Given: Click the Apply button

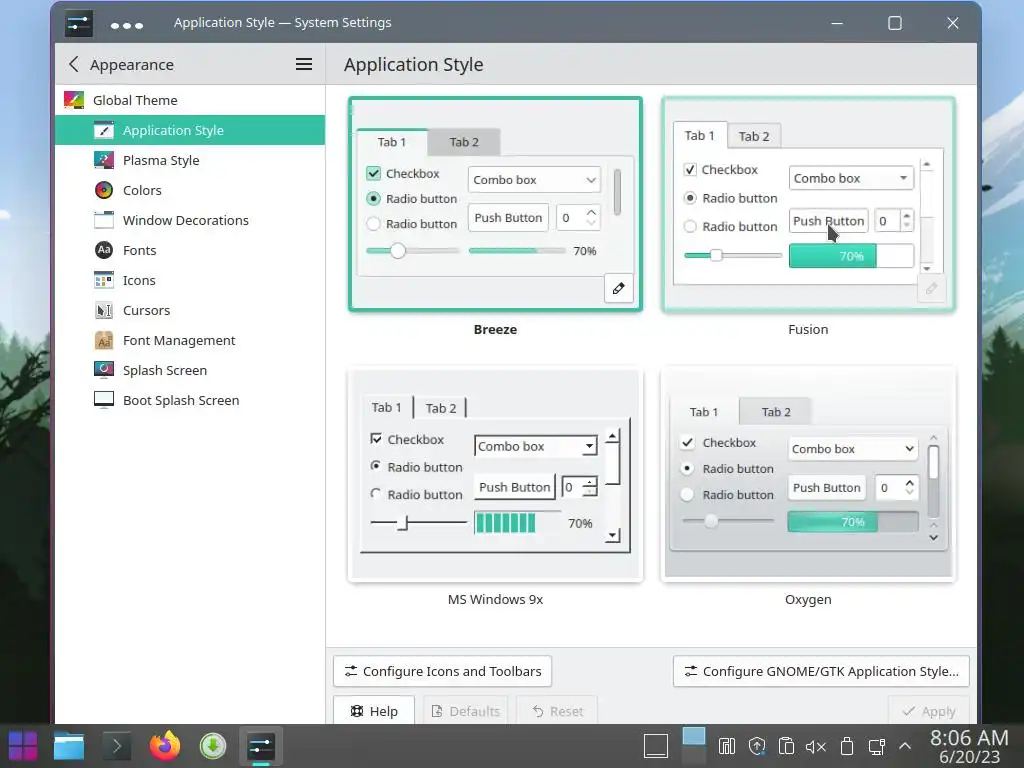Looking at the screenshot, I should click(x=929, y=711).
